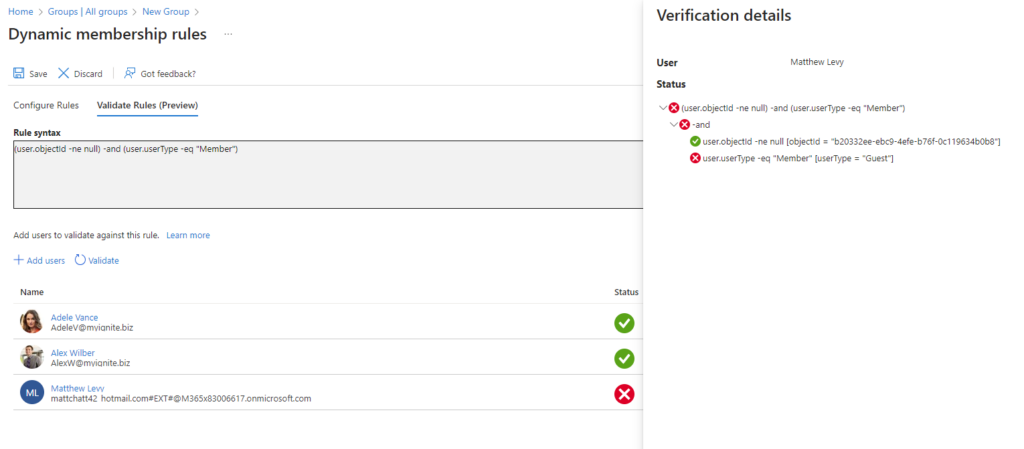
Task: Collapse the -and node chevron
Action: coord(674,125)
